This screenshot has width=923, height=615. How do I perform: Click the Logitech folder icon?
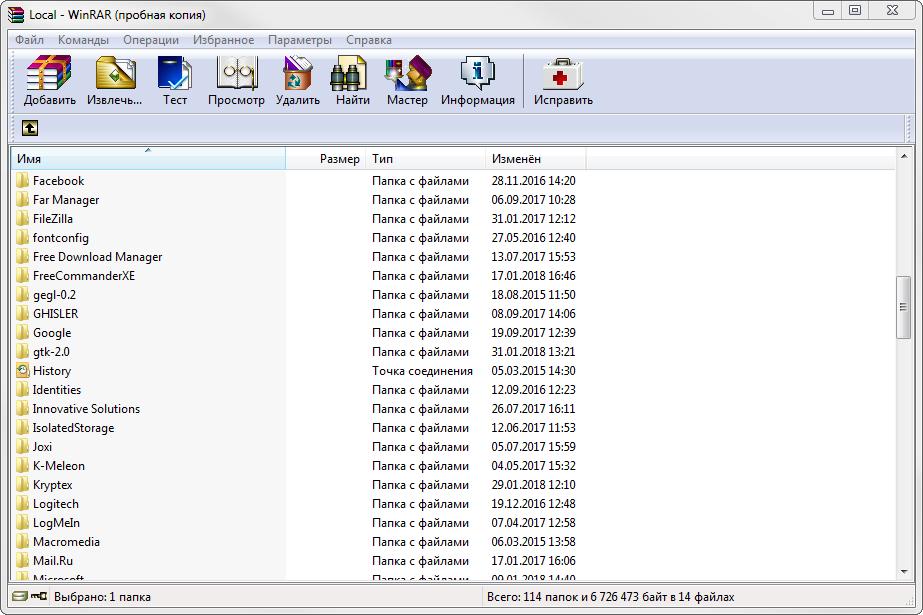coord(22,504)
